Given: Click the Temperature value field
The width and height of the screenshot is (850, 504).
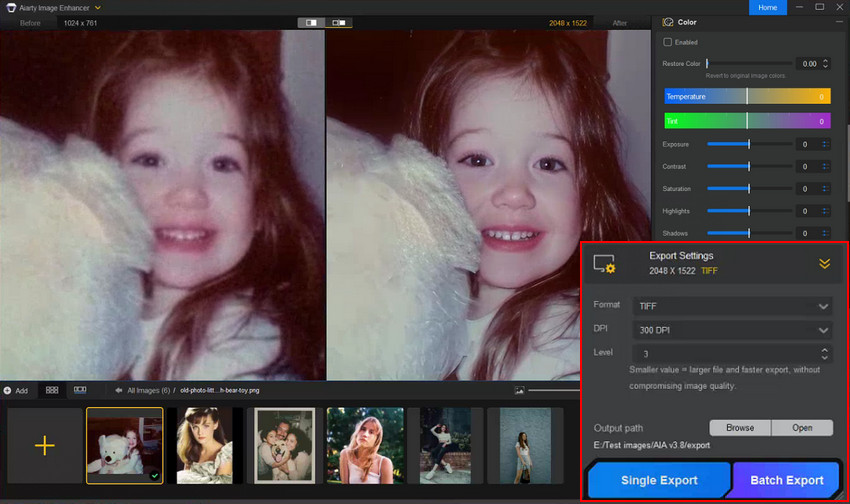Looking at the screenshot, I should pyautogui.click(x=821, y=96).
